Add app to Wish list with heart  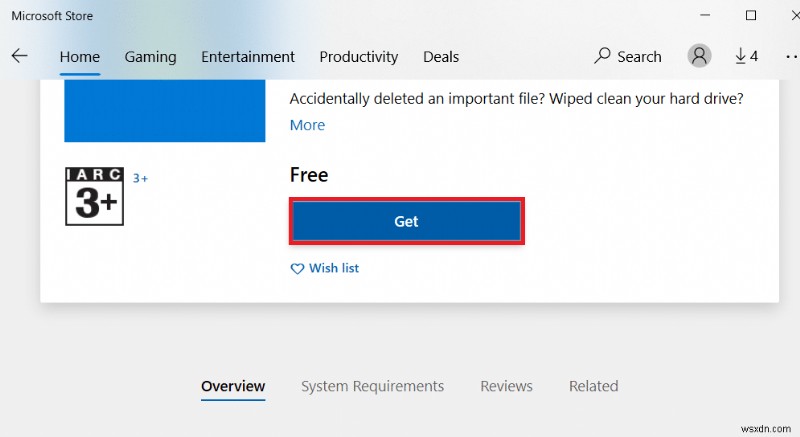[x=324, y=268]
